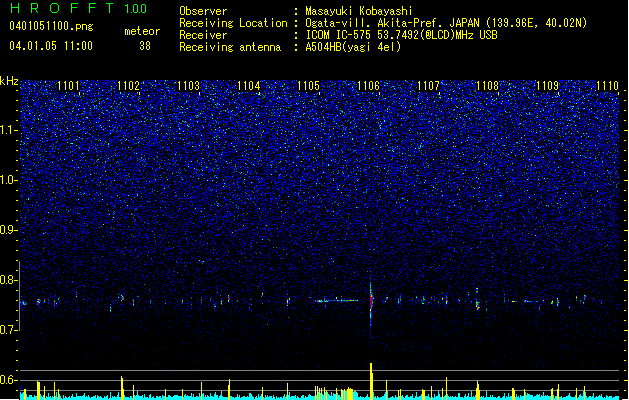Click the 1103 time marker
This screenshot has width=629, height=400.
tap(189, 86)
